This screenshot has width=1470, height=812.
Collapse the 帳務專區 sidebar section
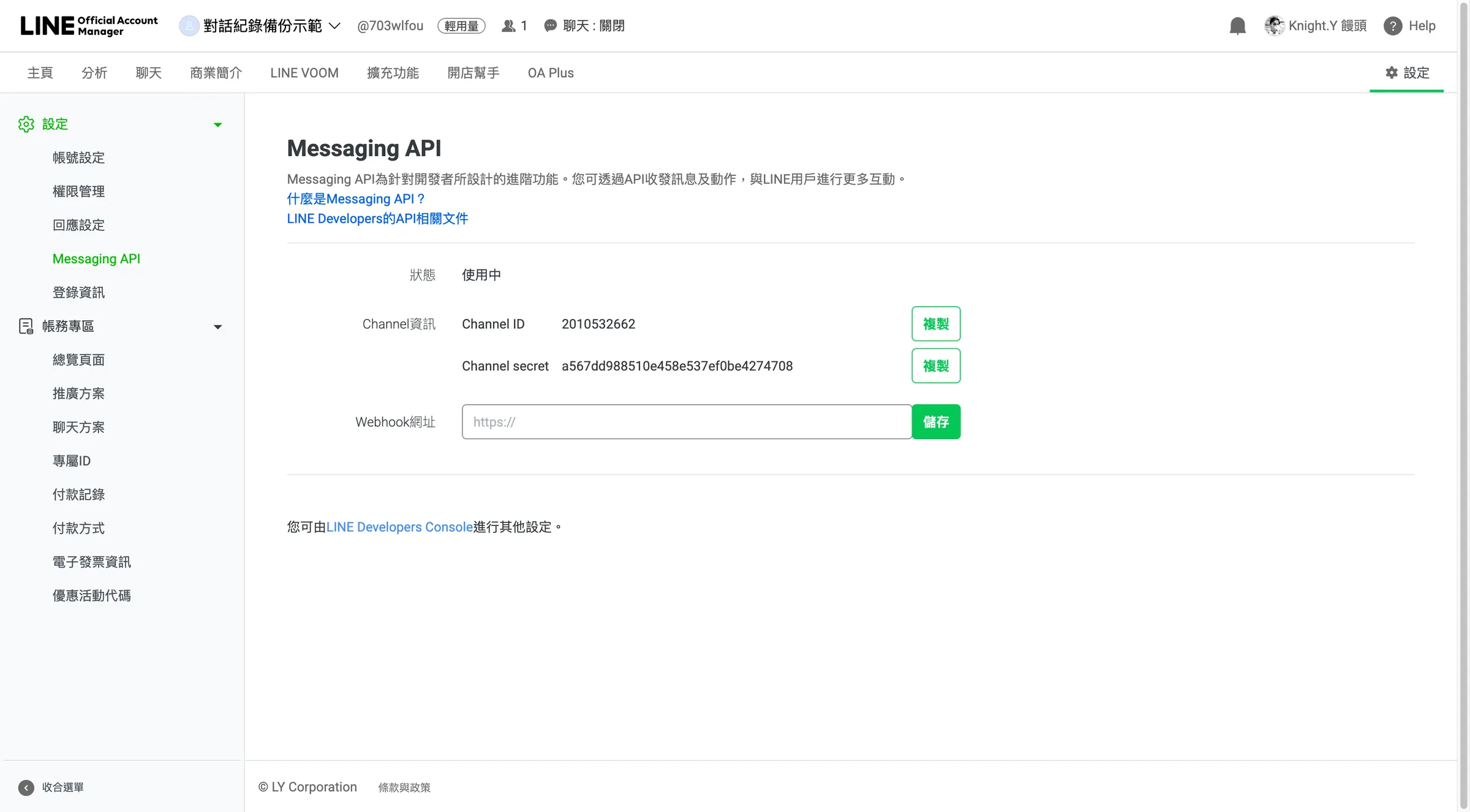[217, 327]
